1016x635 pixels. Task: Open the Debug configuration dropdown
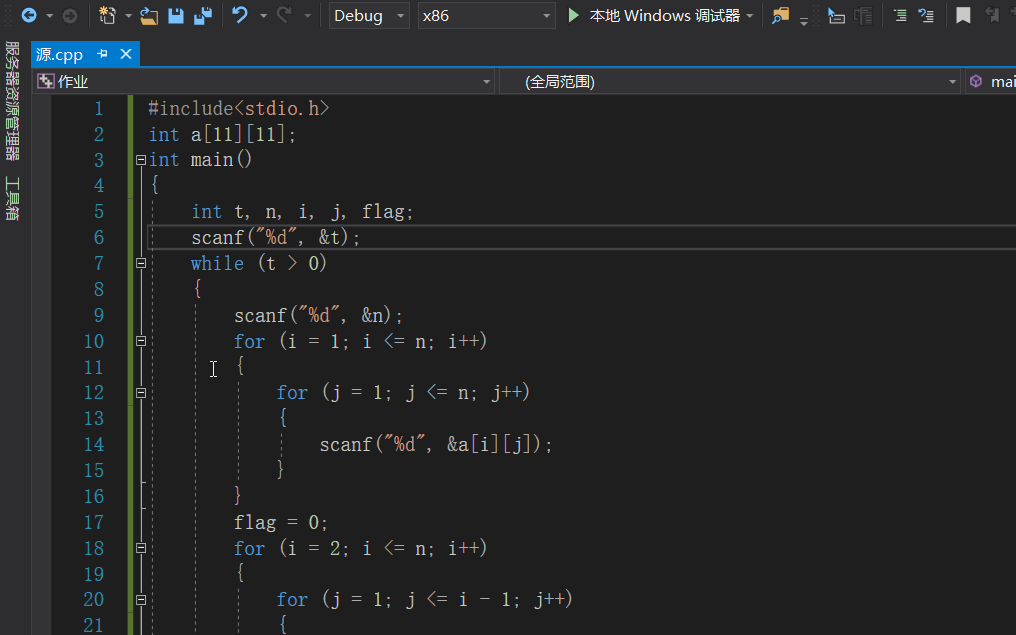[x=369, y=15]
